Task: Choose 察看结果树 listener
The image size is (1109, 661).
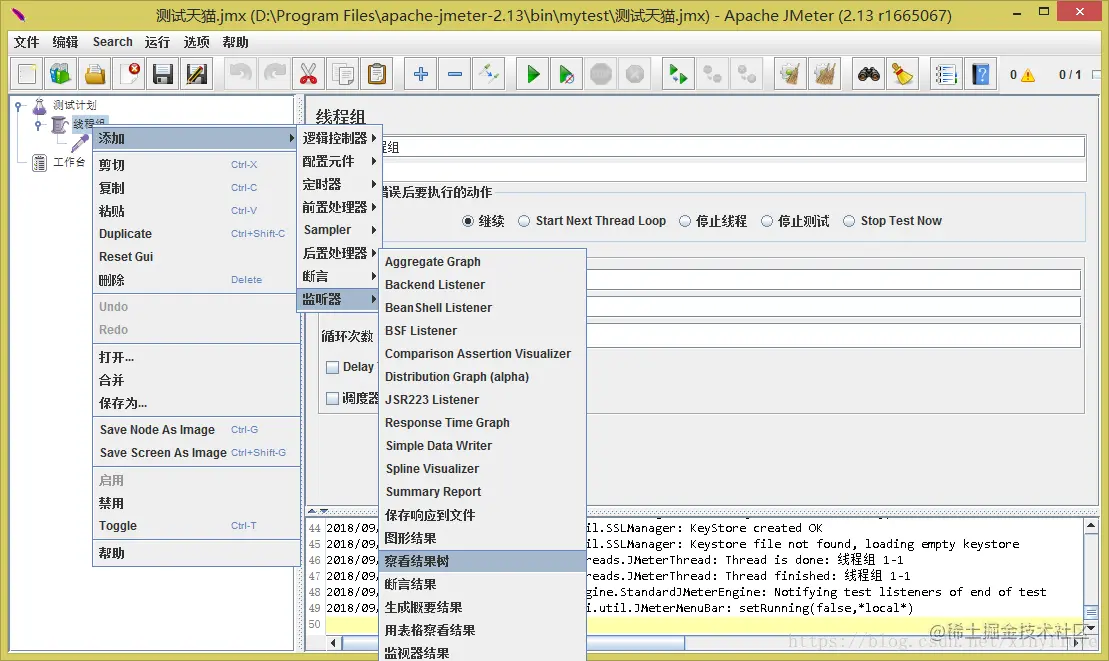Action: tap(483, 561)
